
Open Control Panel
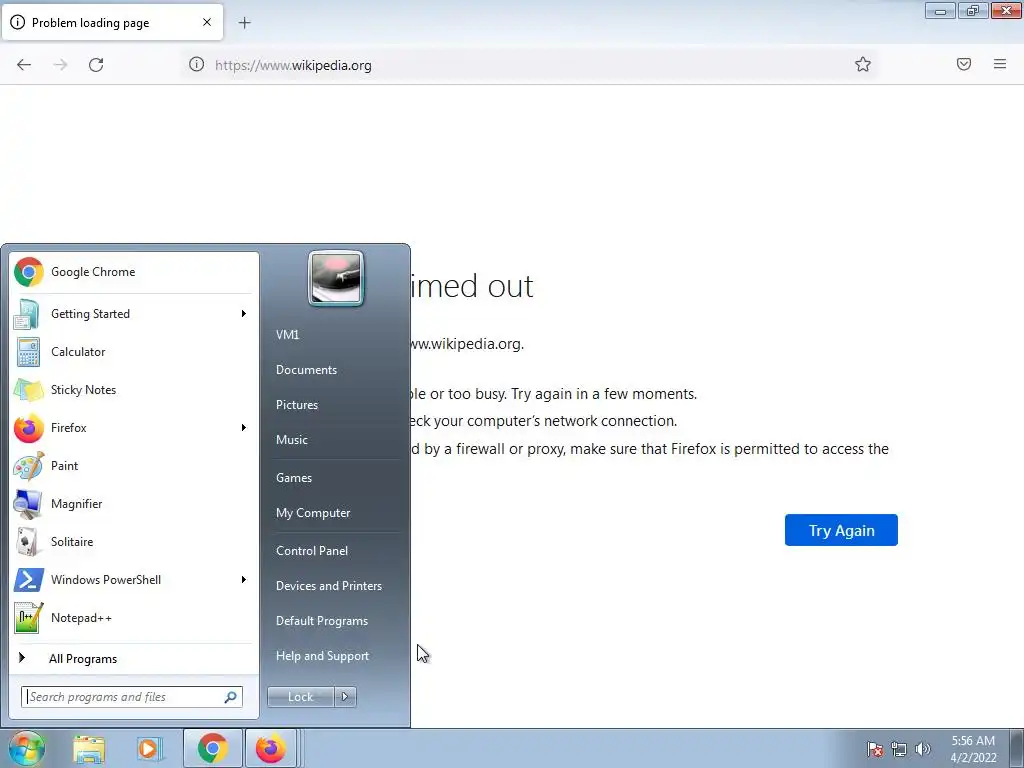coord(312,551)
